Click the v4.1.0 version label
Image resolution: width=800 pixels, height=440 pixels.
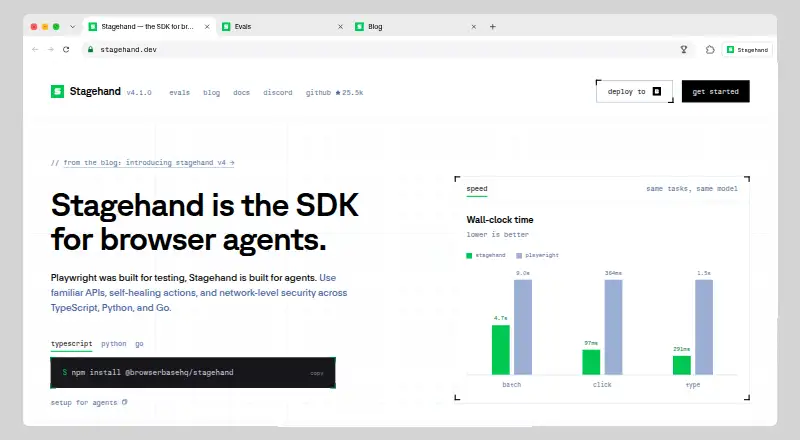[x=139, y=92]
